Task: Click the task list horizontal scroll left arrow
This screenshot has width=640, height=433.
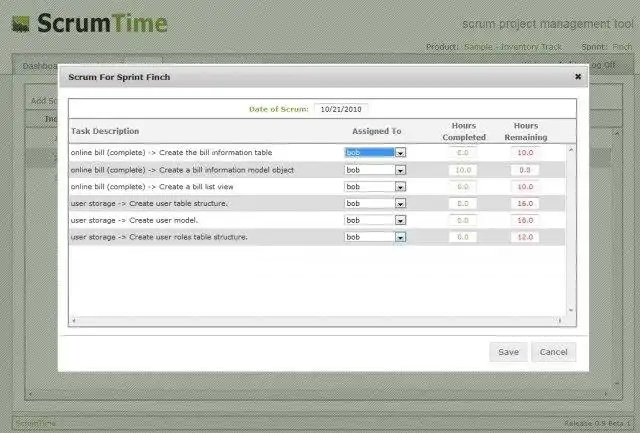Action: [74, 321]
